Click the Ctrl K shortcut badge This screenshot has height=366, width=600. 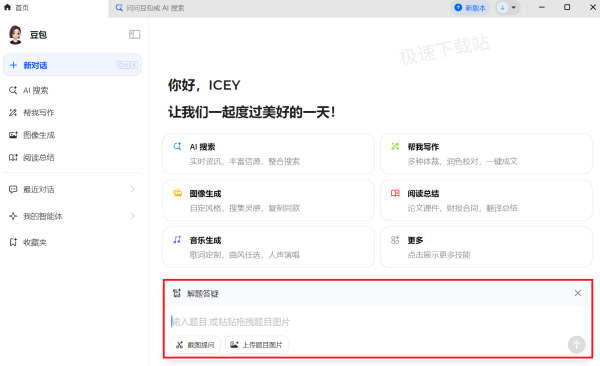click(127, 65)
